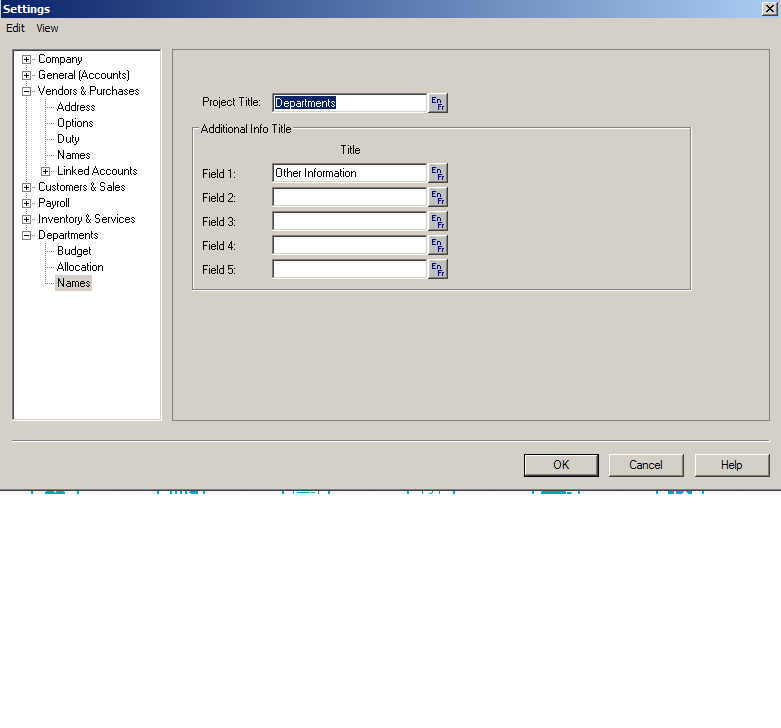Expand the Inventory & Services node

point(26,219)
